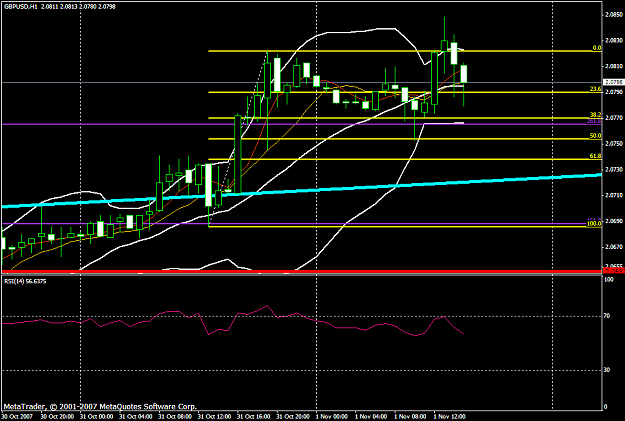Click the 31 Oct 20:00 time label
This screenshot has width=625, height=421.
[x=293, y=417]
